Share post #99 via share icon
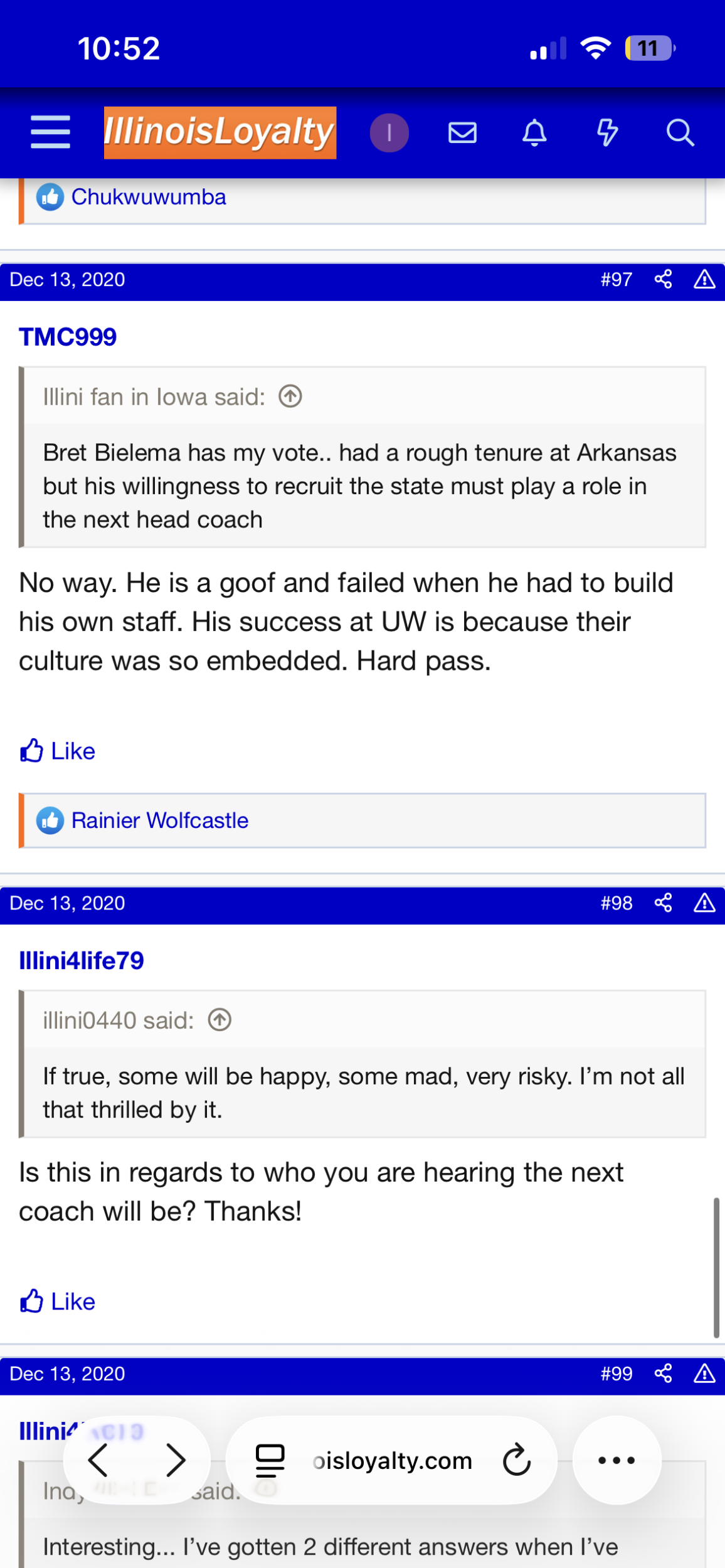This screenshot has width=725, height=1568. (x=663, y=1374)
